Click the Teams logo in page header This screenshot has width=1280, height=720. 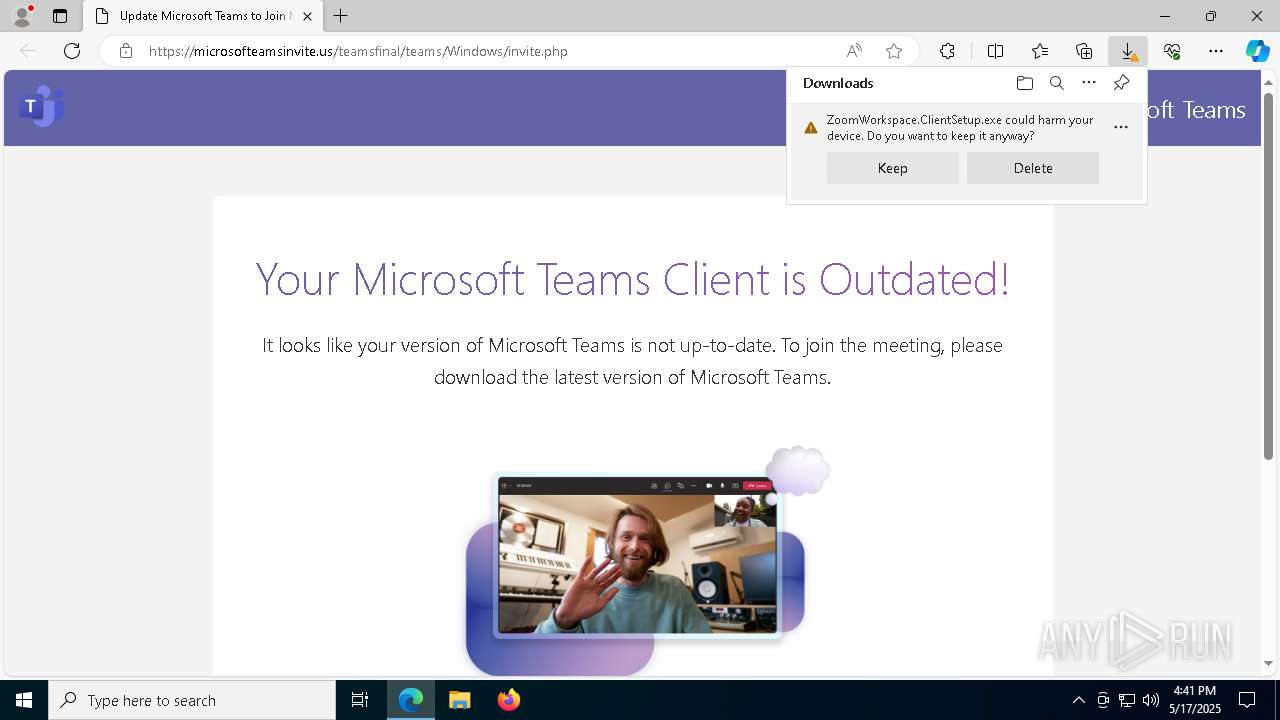point(41,106)
